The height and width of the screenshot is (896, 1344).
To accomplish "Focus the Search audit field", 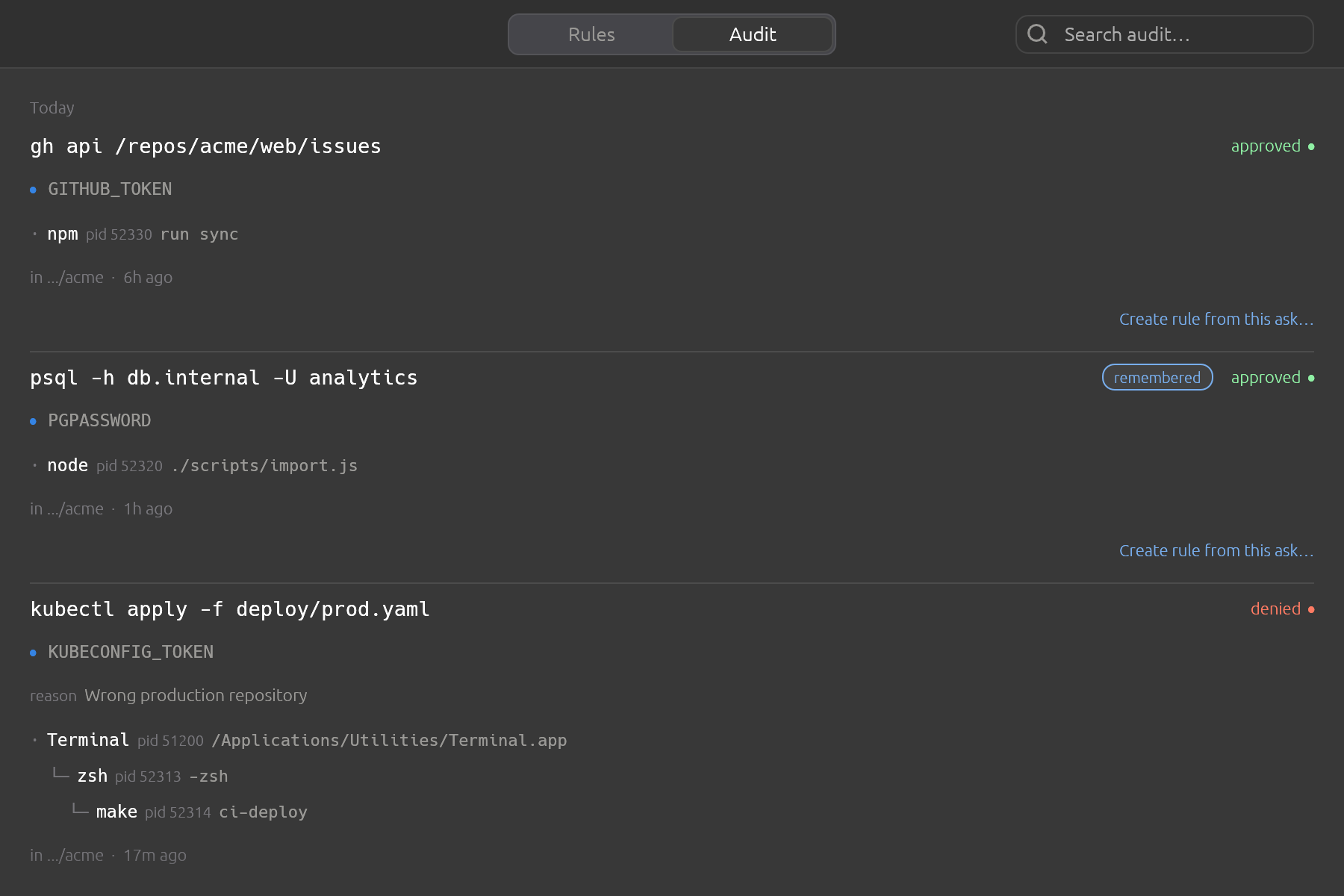I will [x=1164, y=34].
